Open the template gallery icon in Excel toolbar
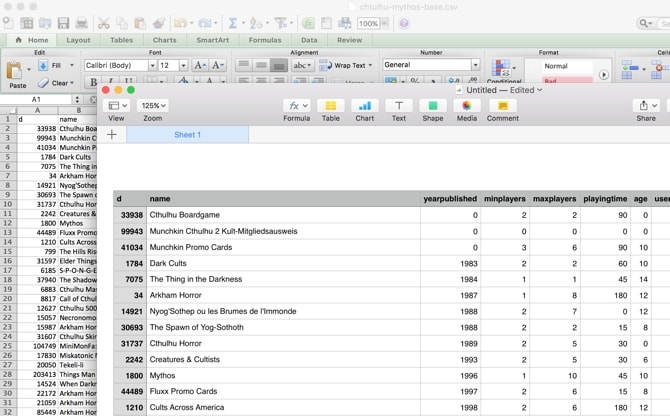Screen dimensions: 670x416 pyautogui.click(x=26, y=23)
